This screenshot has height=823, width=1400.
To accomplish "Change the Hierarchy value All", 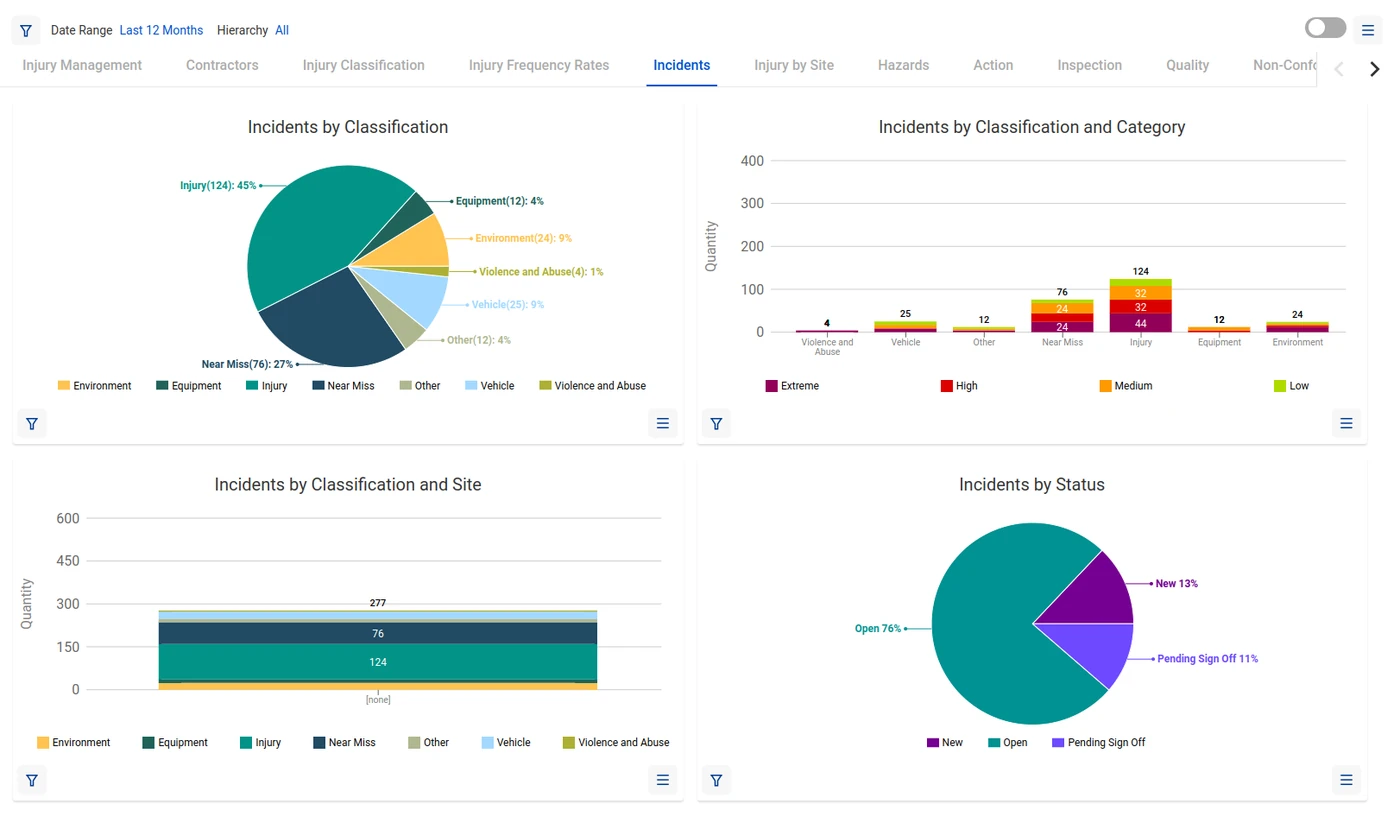I will pos(282,31).
